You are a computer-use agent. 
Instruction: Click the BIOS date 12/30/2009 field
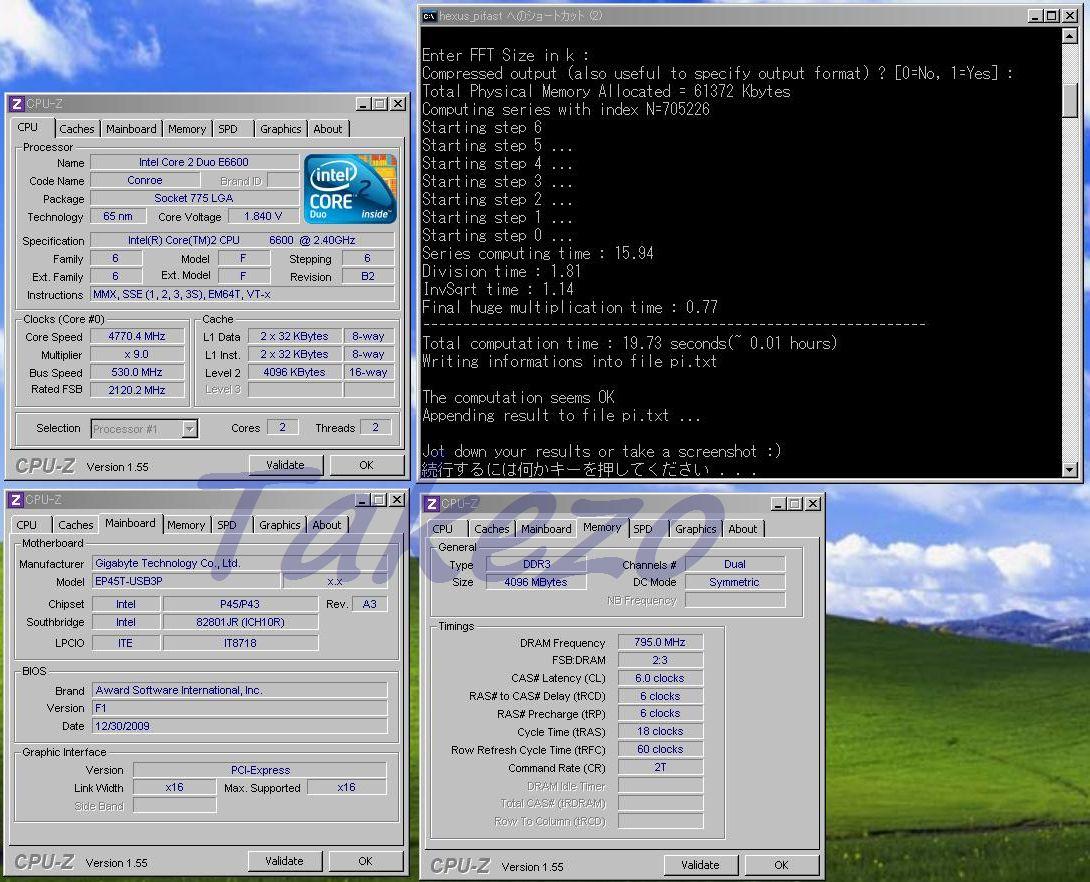[239, 726]
